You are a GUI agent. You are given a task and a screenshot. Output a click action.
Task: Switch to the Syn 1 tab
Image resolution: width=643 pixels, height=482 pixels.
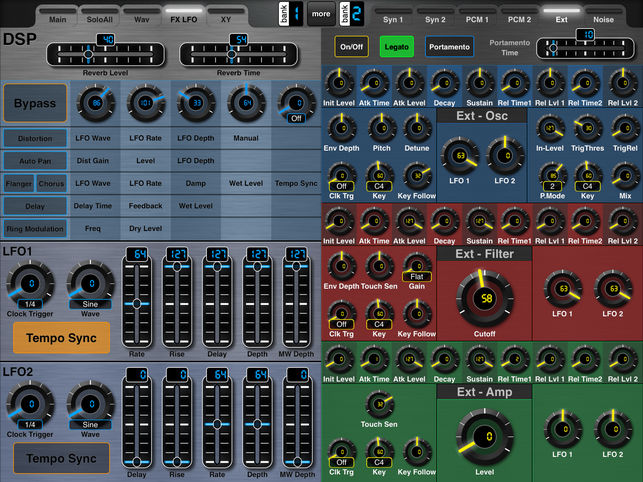point(391,17)
